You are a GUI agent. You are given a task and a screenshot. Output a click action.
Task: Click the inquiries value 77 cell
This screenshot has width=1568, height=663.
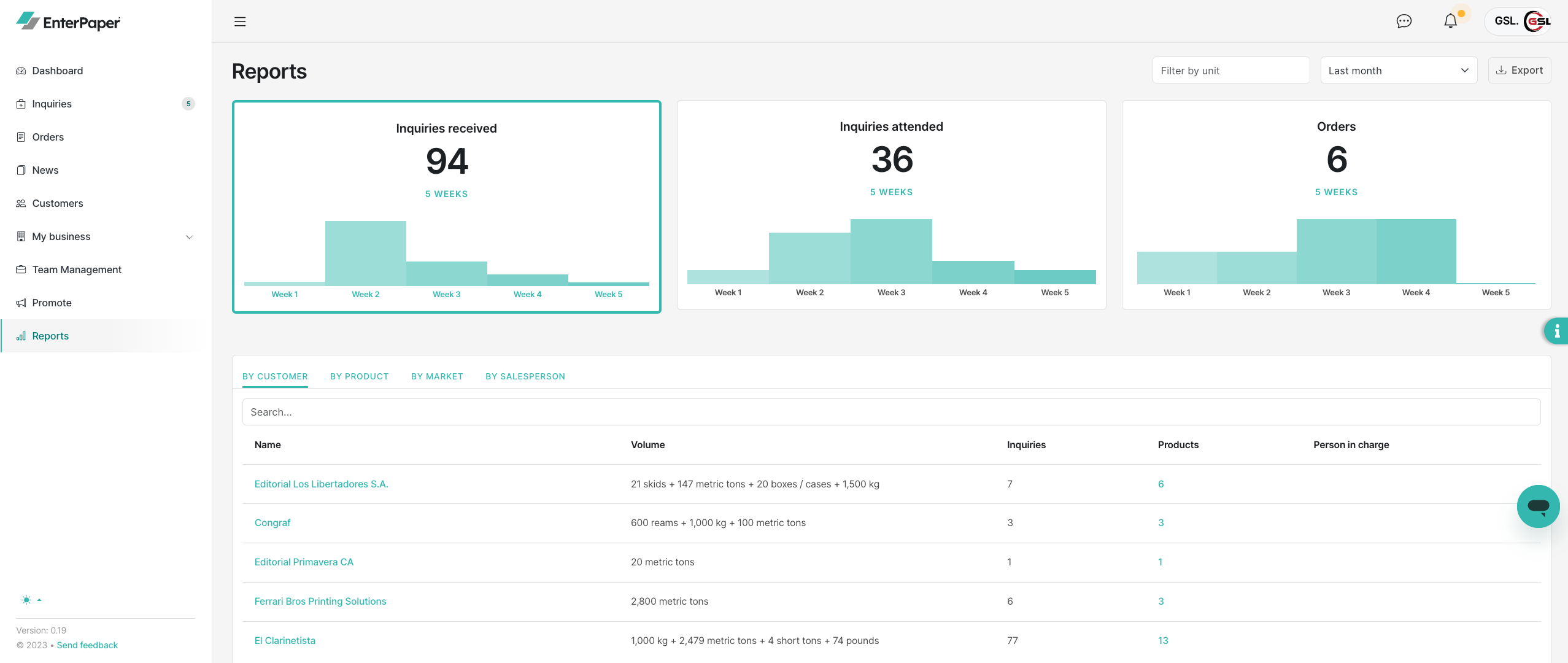pyautogui.click(x=1012, y=640)
